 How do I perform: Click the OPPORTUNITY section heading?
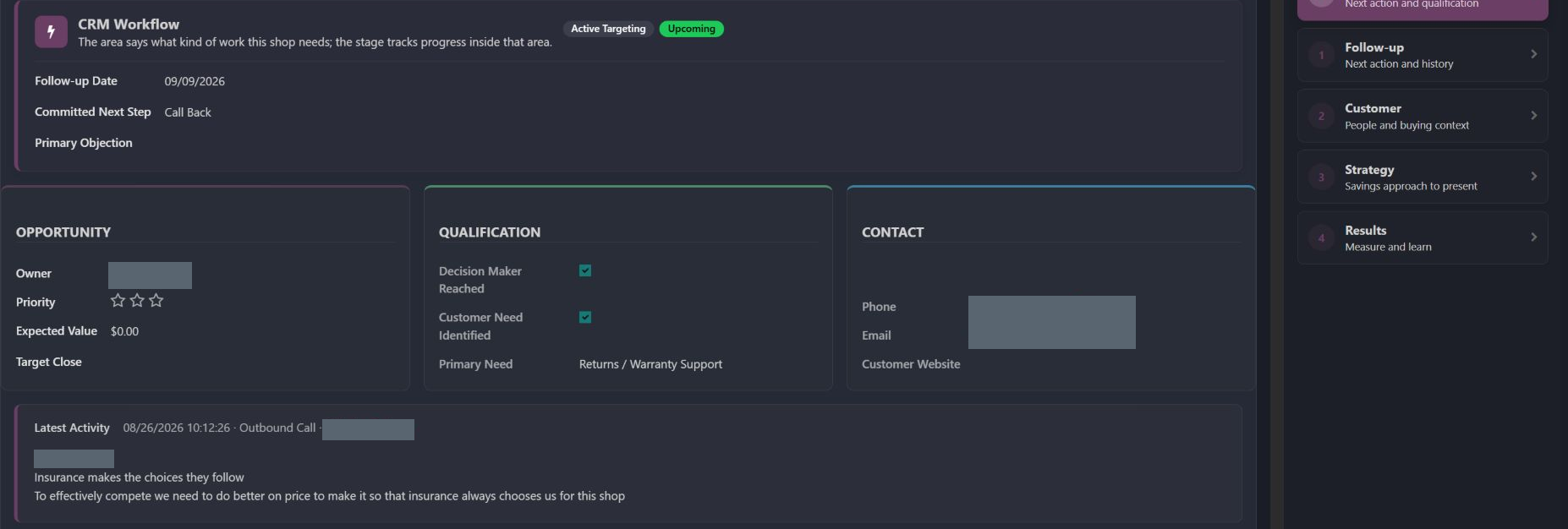63,232
